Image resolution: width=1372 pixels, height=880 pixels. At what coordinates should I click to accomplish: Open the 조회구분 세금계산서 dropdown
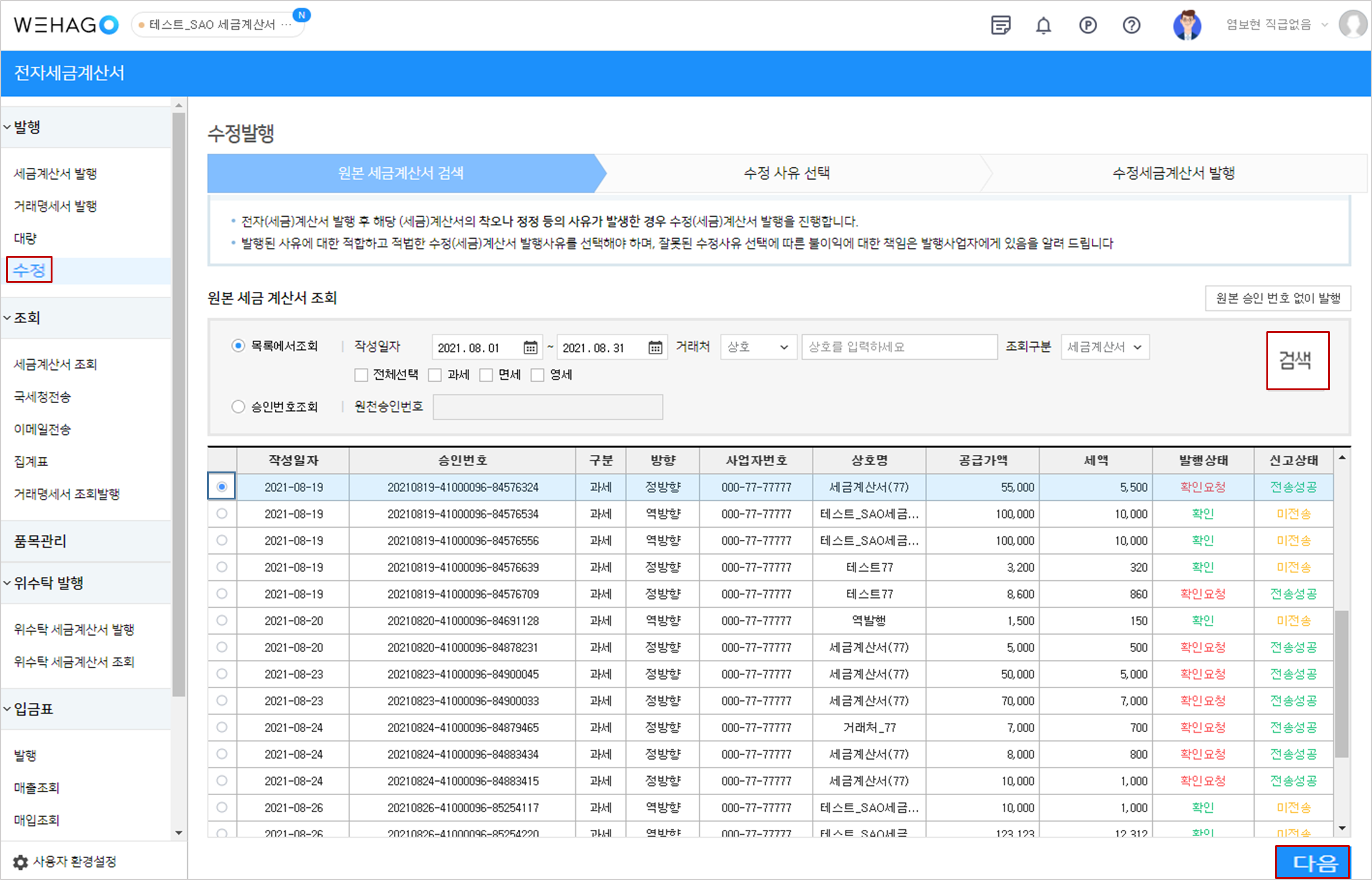pyautogui.click(x=1105, y=347)
